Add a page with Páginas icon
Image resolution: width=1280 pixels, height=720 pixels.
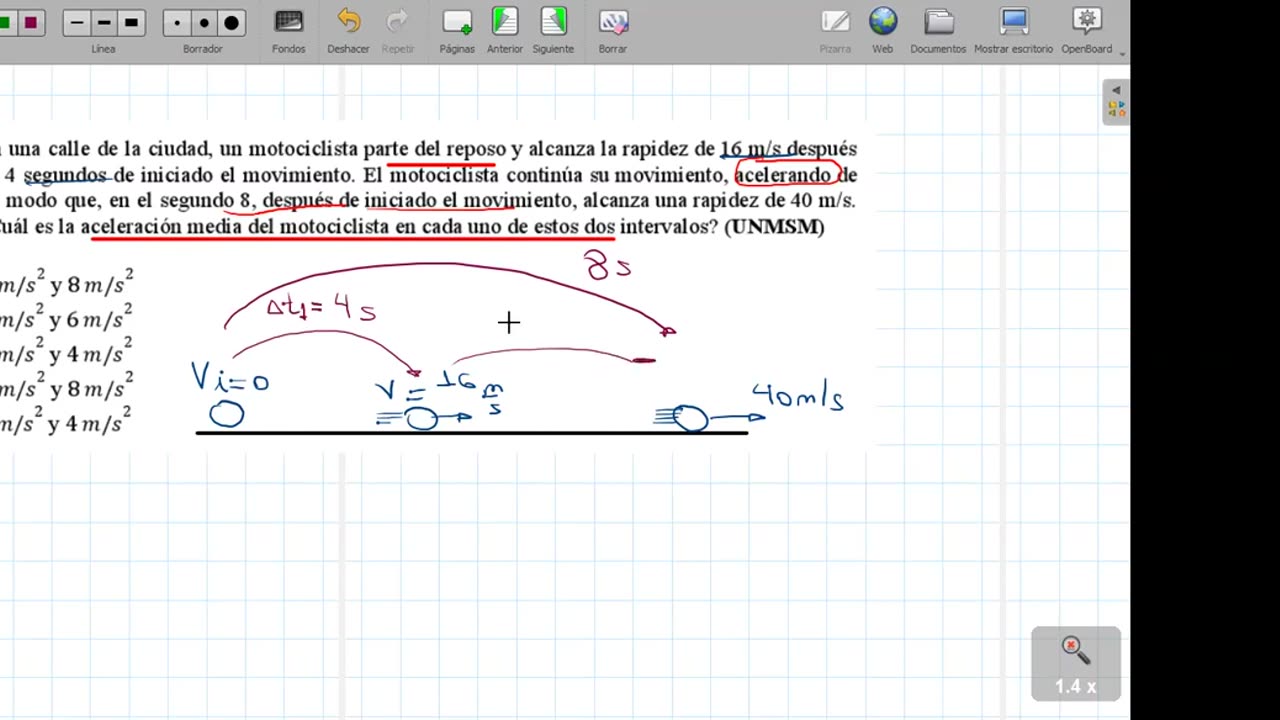457,22
